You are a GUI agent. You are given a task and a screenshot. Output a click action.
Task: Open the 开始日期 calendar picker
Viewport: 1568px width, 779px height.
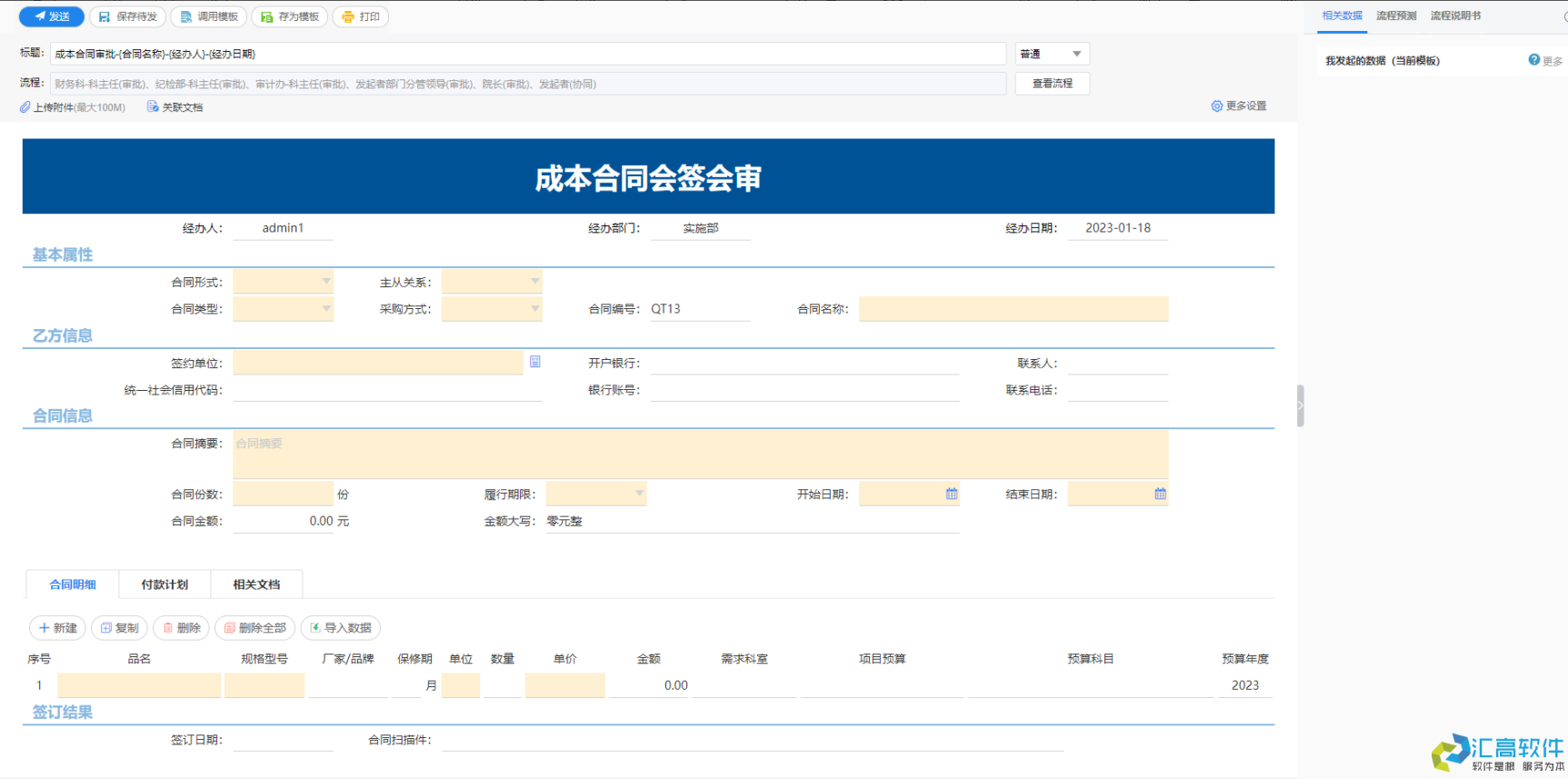tap(952, 494)
